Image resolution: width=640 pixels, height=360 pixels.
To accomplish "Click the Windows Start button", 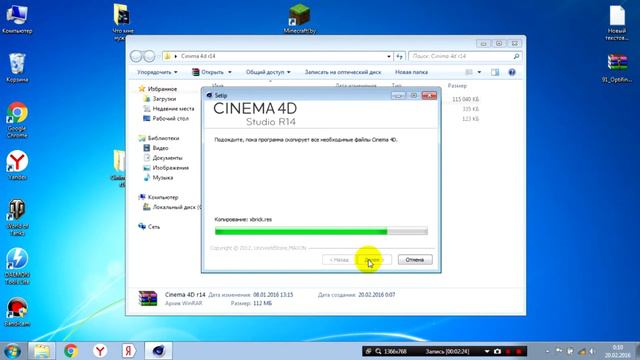I will [x=12, y=351].
